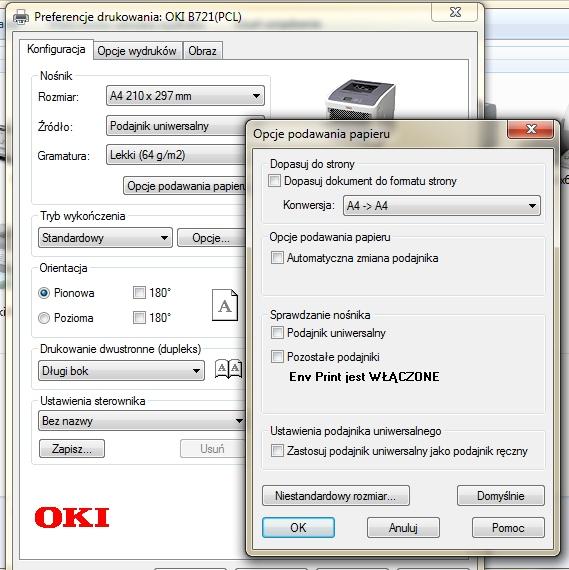Click the Zapisz... button
This screenshot has width=569, height=570.
tap(72, 449)
